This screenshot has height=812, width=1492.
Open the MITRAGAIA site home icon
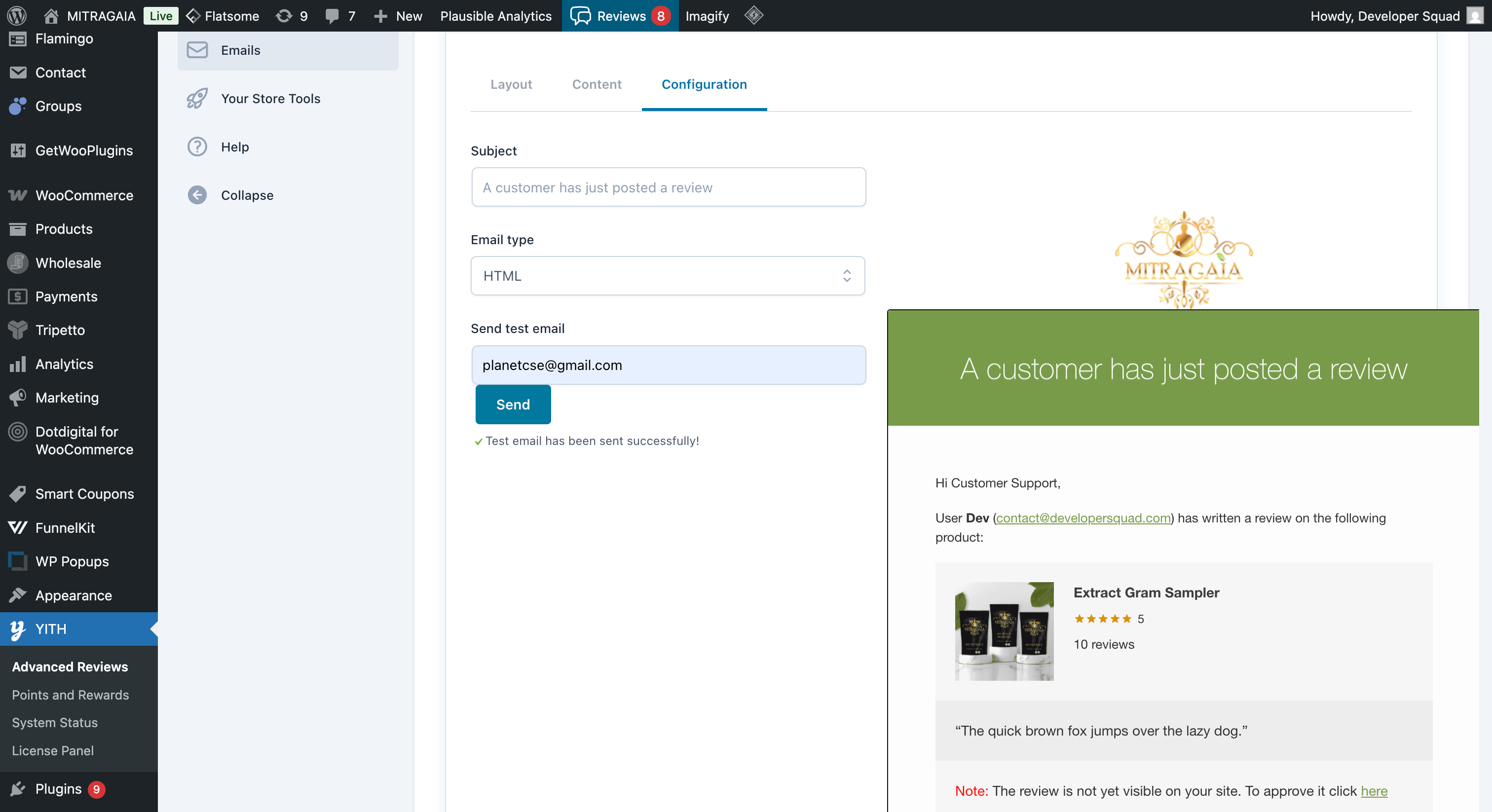tap(51, 16)
